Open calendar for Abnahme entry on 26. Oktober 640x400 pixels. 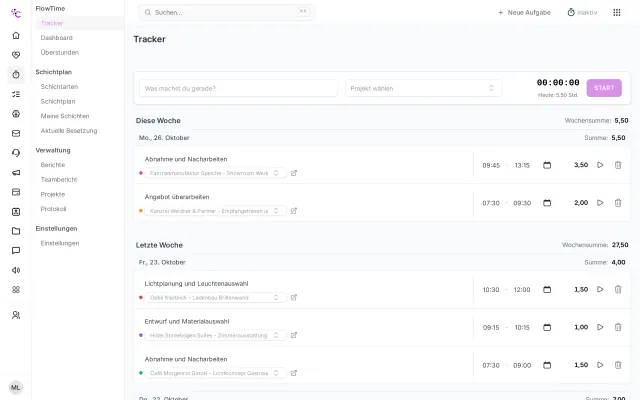(547, 165)
